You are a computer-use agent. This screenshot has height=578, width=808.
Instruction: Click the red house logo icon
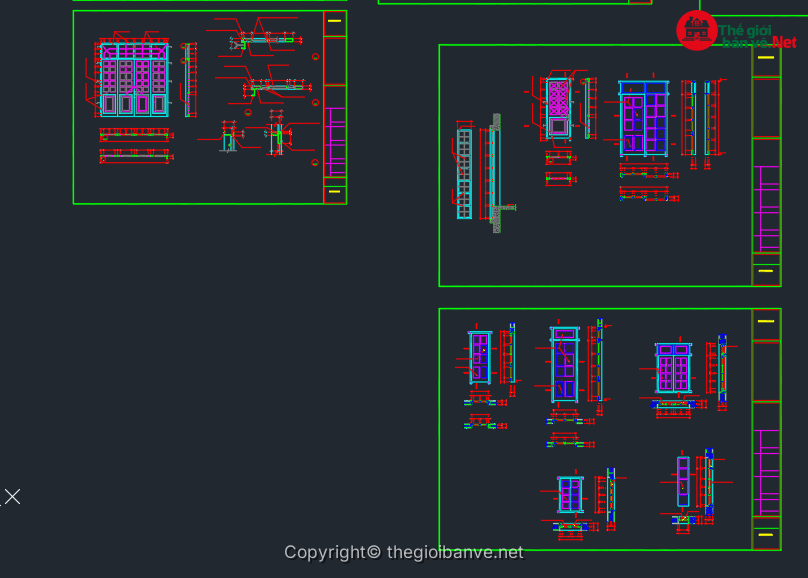click(695, 31)
